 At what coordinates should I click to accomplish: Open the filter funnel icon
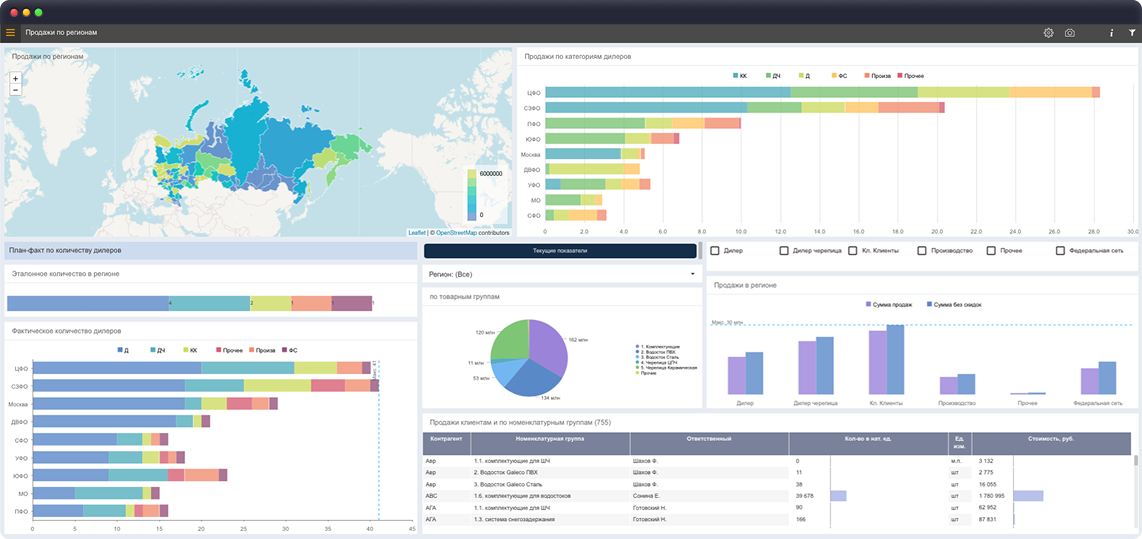point(1132,33)
